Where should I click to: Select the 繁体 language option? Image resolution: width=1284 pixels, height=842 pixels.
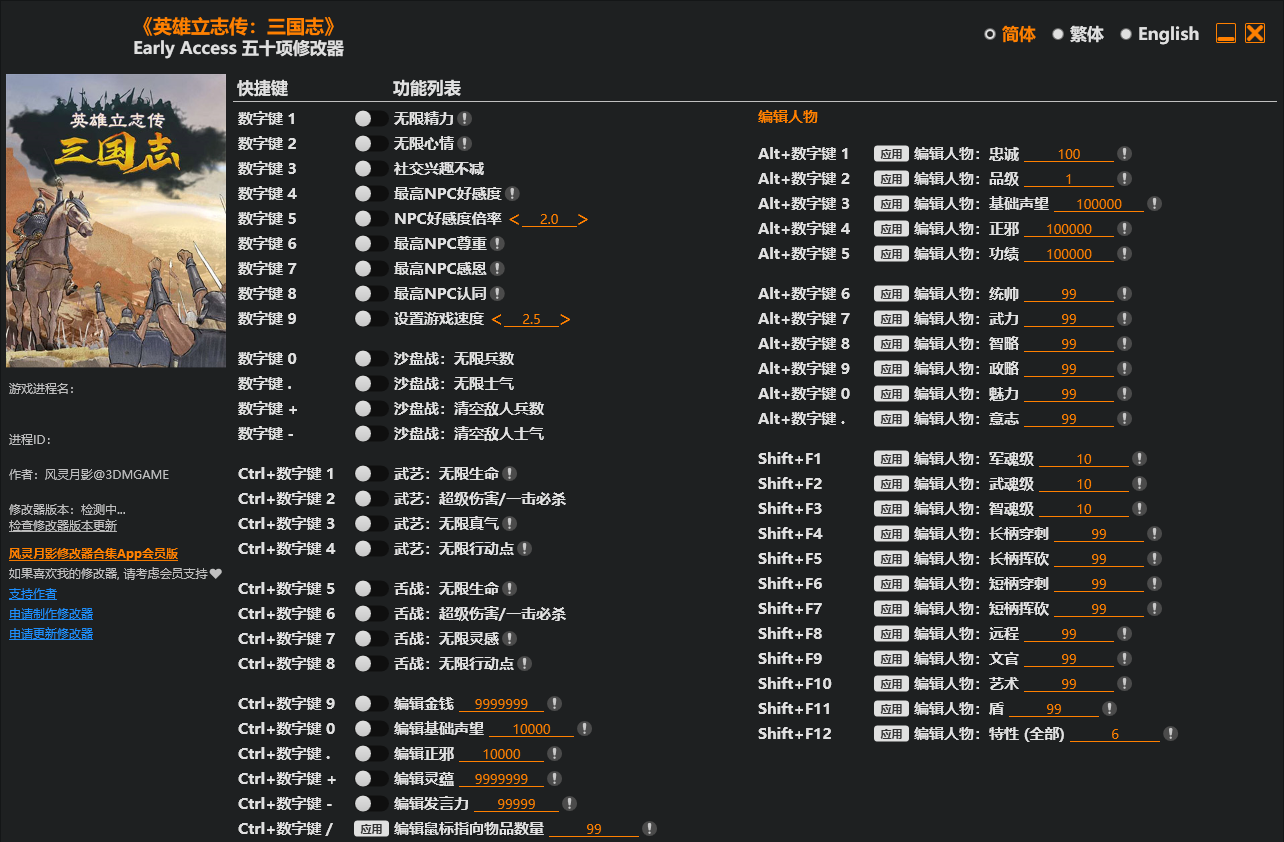coord(1077,34)
